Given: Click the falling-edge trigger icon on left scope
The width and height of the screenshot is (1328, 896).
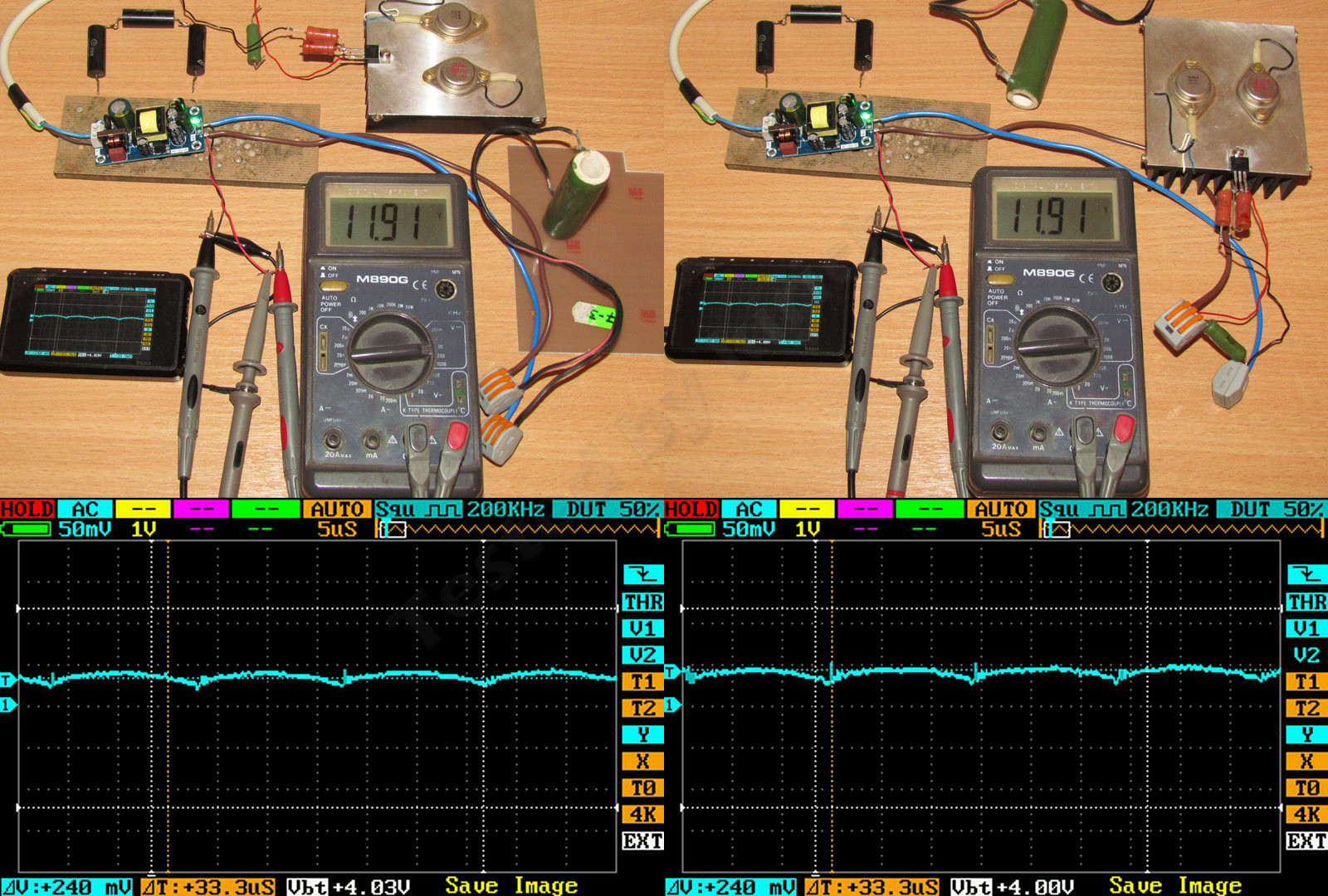Looking at the screenshot, I should point(642,574).
